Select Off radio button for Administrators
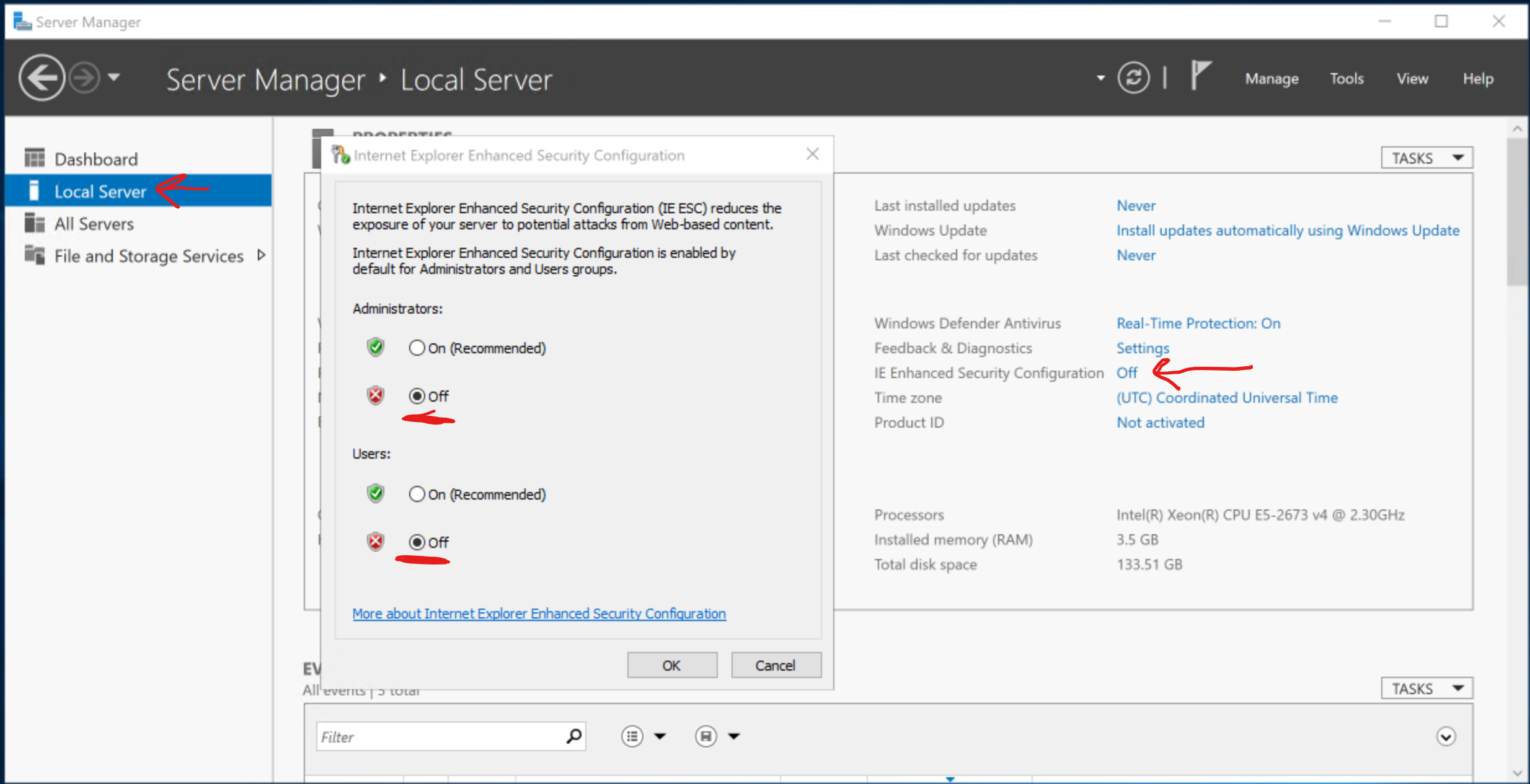 coord(413,396)
